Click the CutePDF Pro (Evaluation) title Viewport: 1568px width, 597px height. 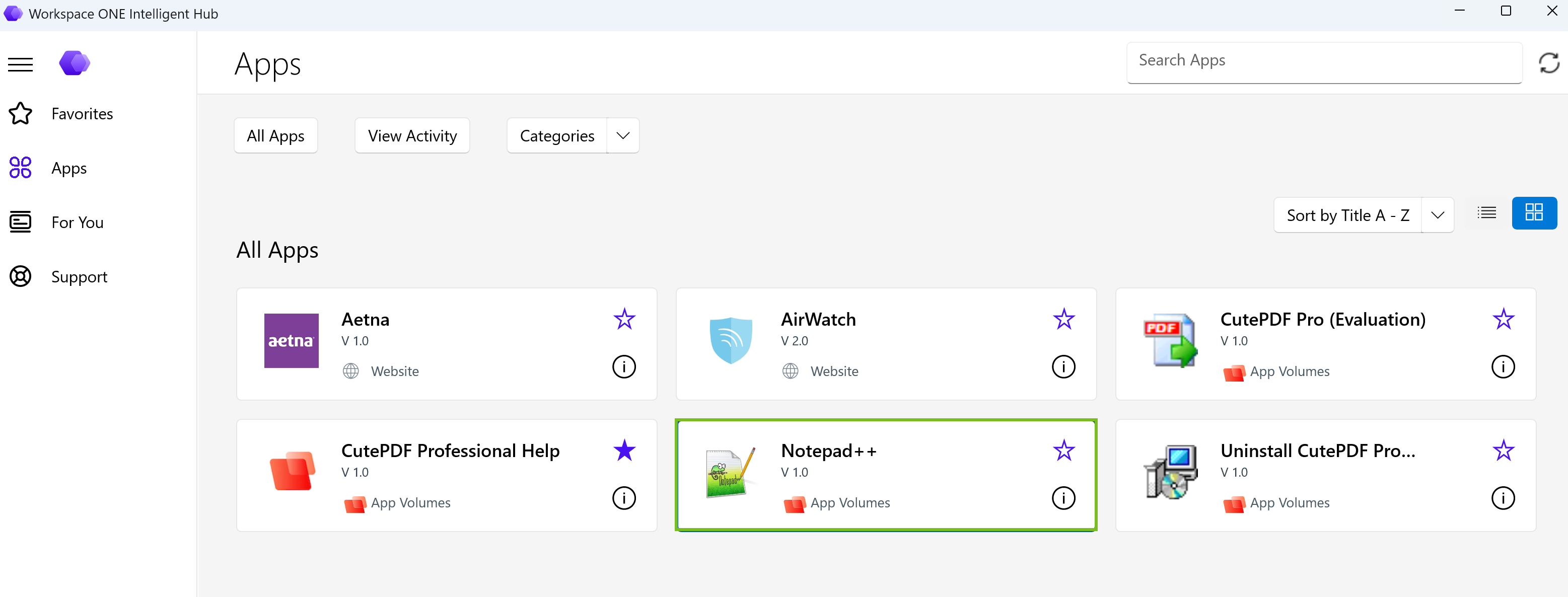(x=1323, y=320)
